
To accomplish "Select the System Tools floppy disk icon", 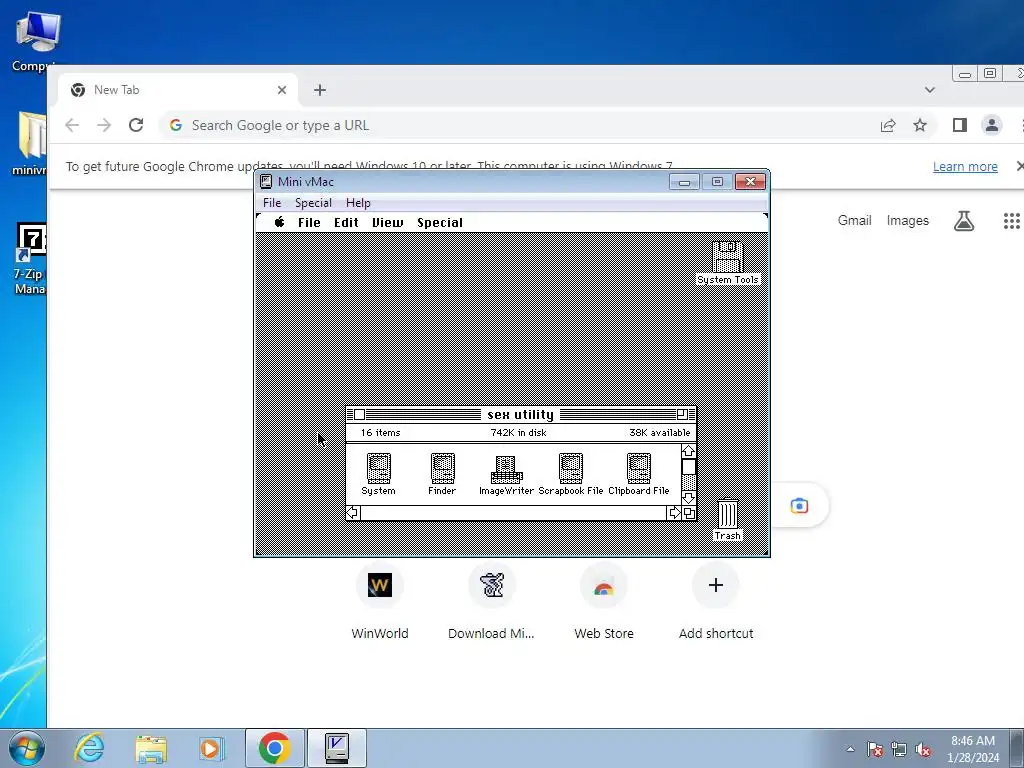I will 728,257.
